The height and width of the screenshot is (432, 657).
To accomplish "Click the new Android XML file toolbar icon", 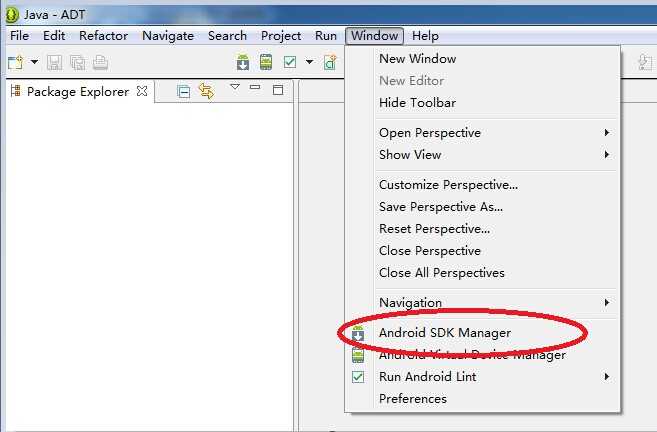I will tap(330, 62).
